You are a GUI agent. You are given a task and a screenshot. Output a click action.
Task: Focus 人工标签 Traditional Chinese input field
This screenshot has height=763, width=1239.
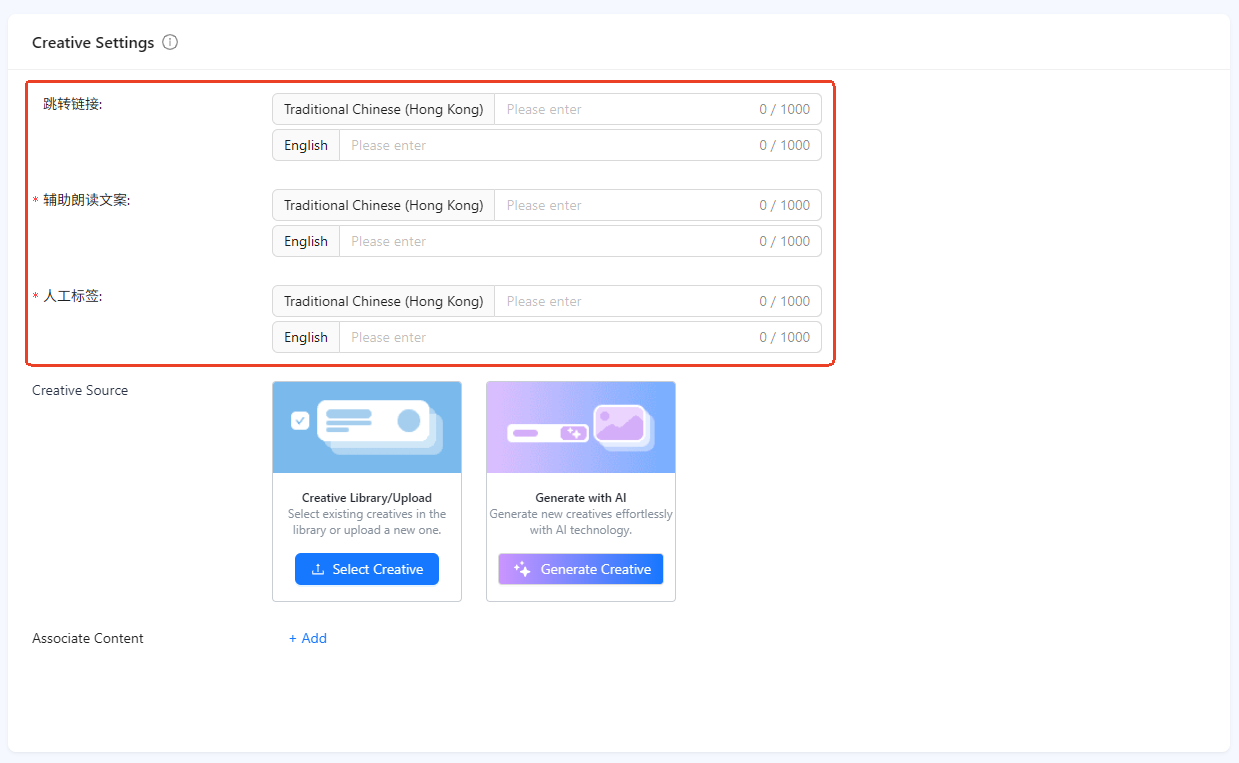(x=658, y=301)
